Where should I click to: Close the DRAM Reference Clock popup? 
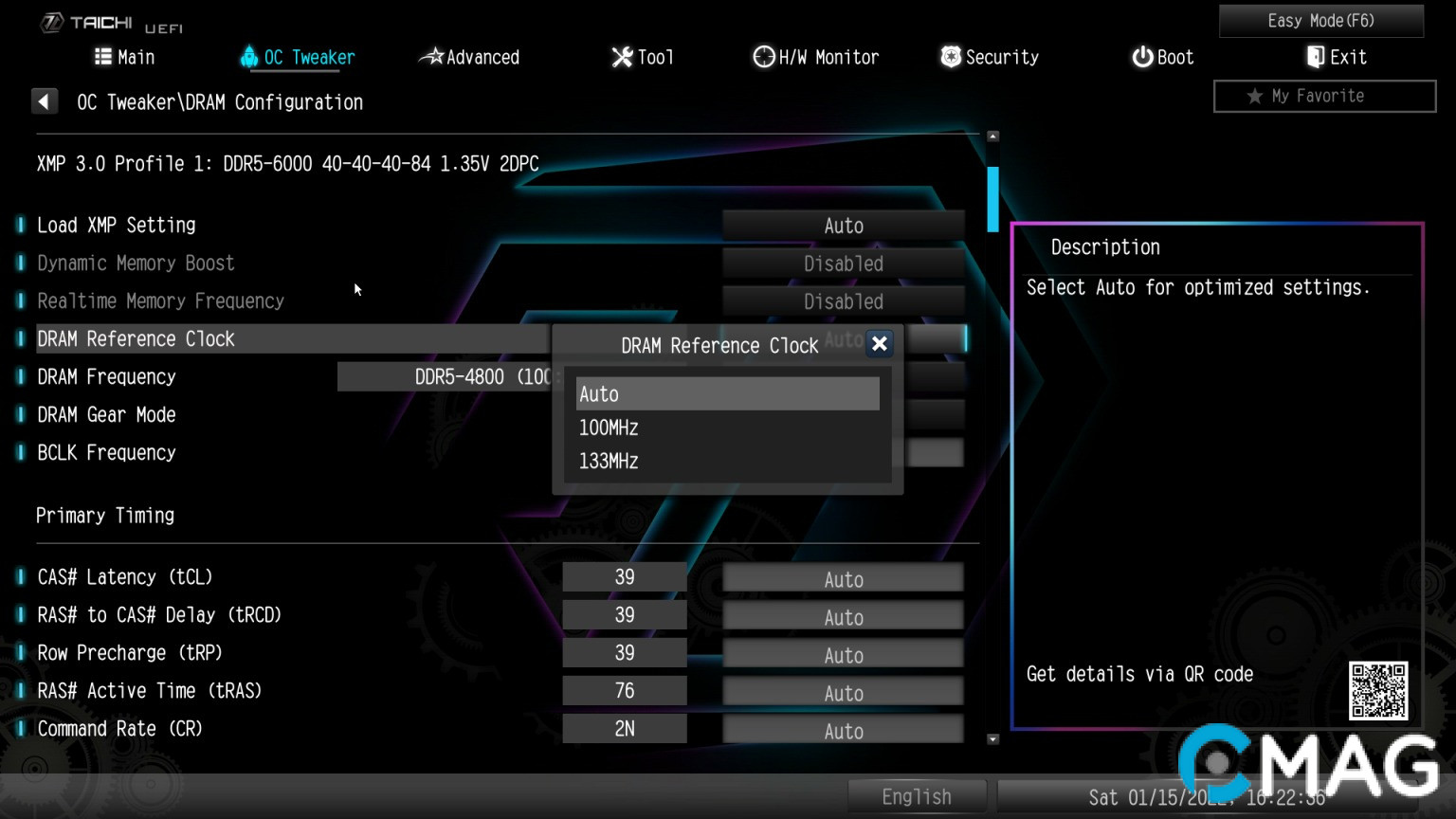point(880,344)
